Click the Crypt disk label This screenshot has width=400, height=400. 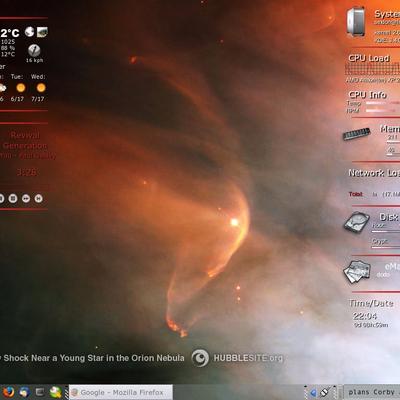tap(380, 241)
